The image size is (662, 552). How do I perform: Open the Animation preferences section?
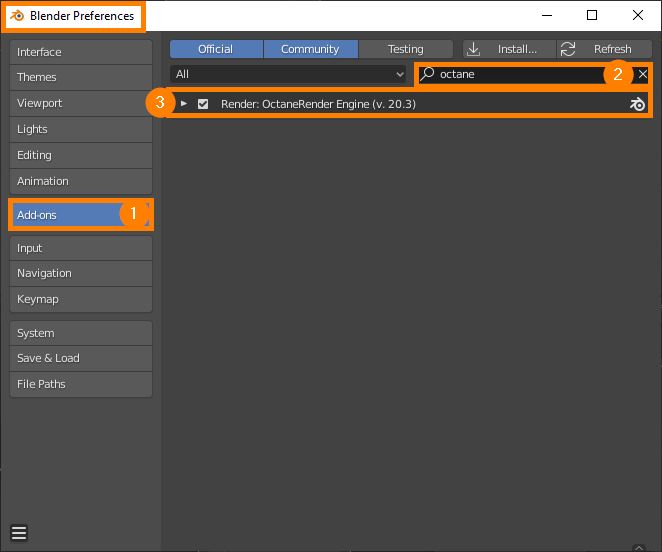click(81, 181)
